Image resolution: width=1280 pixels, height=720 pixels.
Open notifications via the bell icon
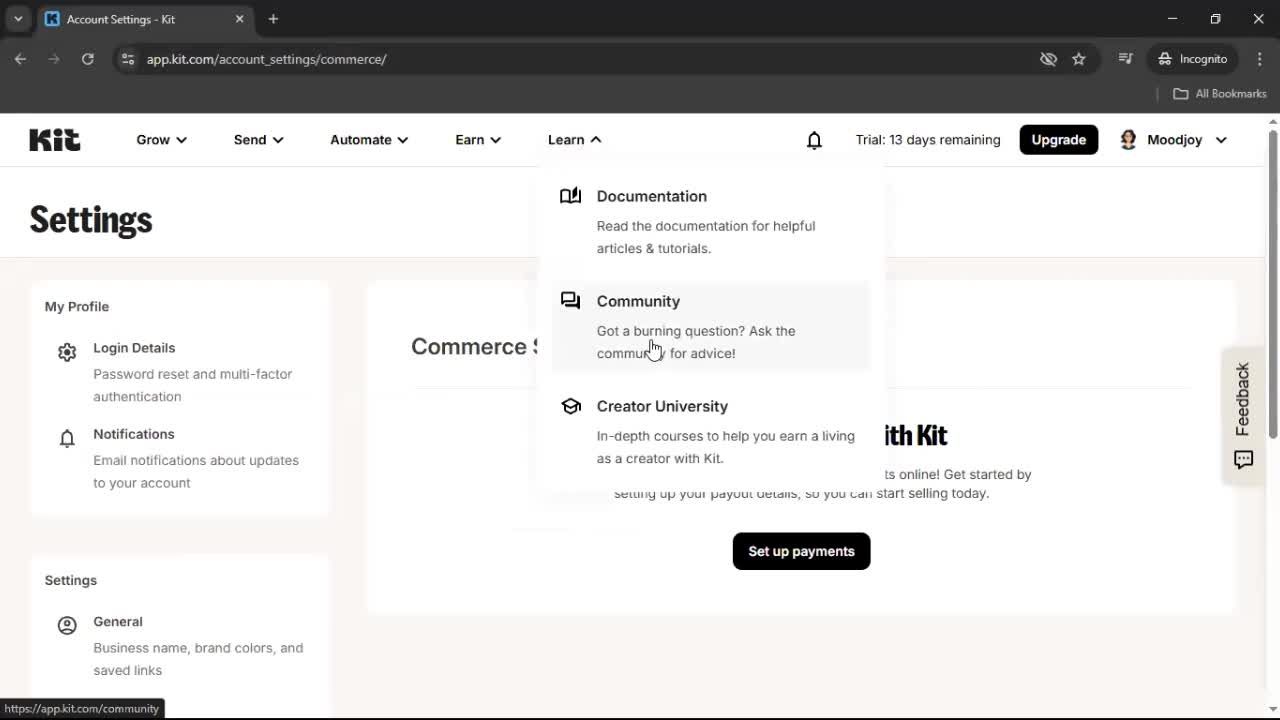814,140
